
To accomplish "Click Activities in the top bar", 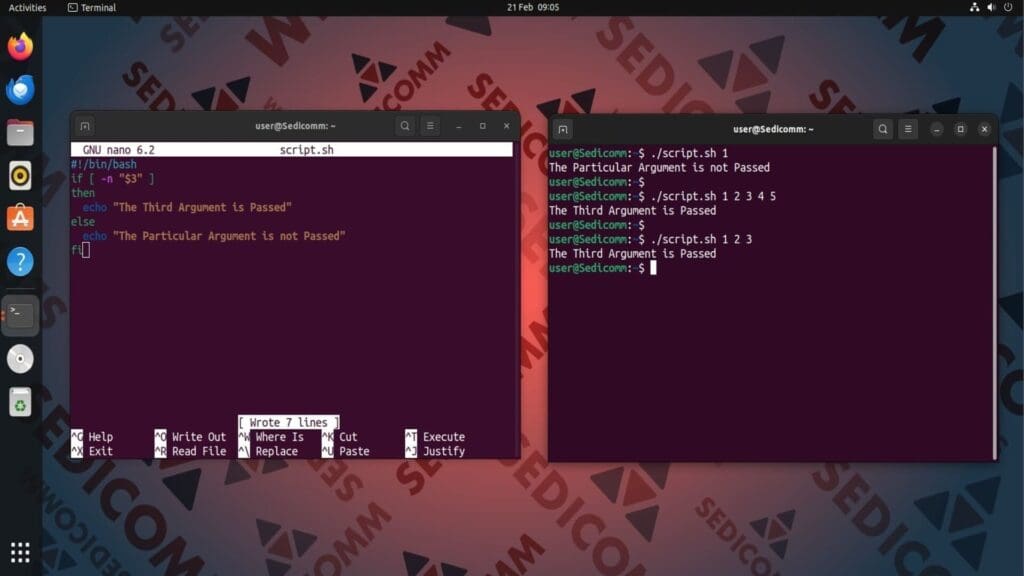I will 27,7.
